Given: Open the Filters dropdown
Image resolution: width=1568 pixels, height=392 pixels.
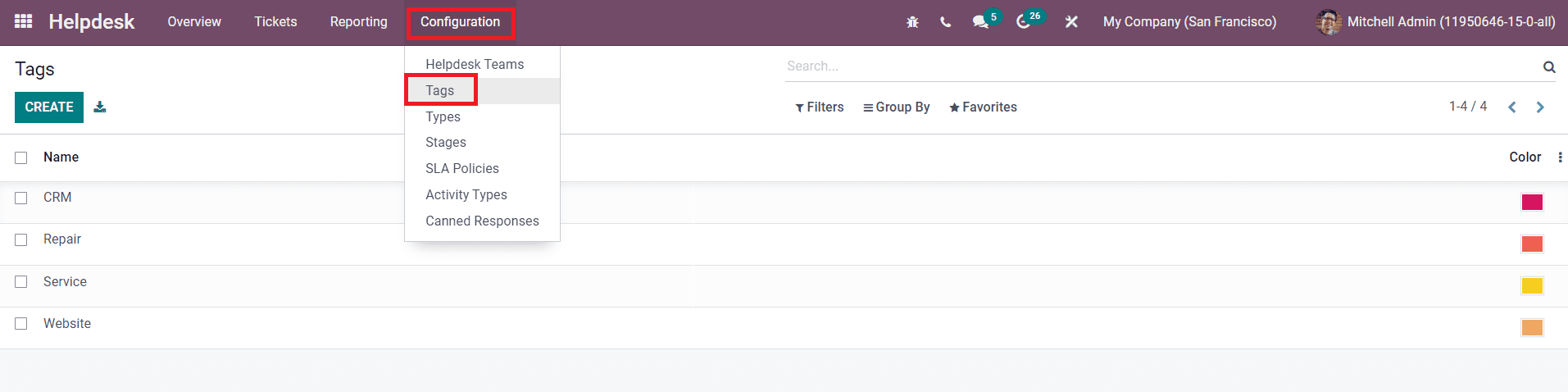Looking at the screenshot, I should [820, 107].
